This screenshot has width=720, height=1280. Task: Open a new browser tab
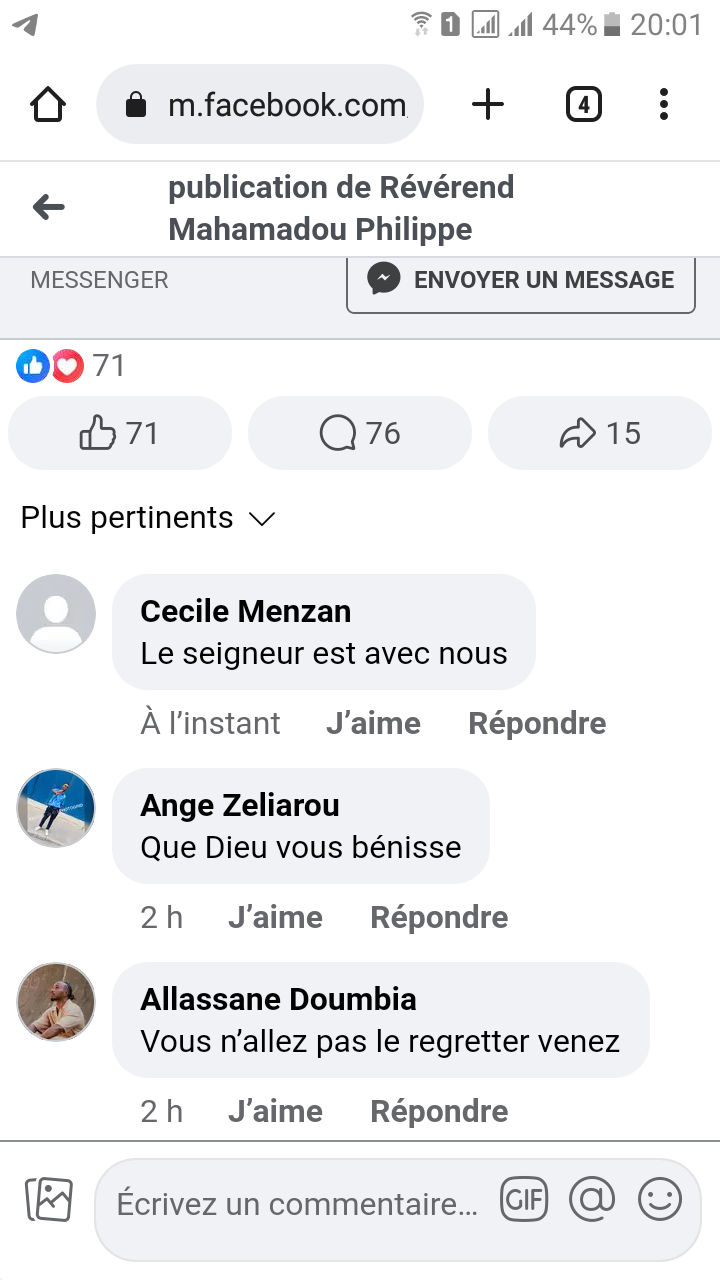[x=488, y=105]
